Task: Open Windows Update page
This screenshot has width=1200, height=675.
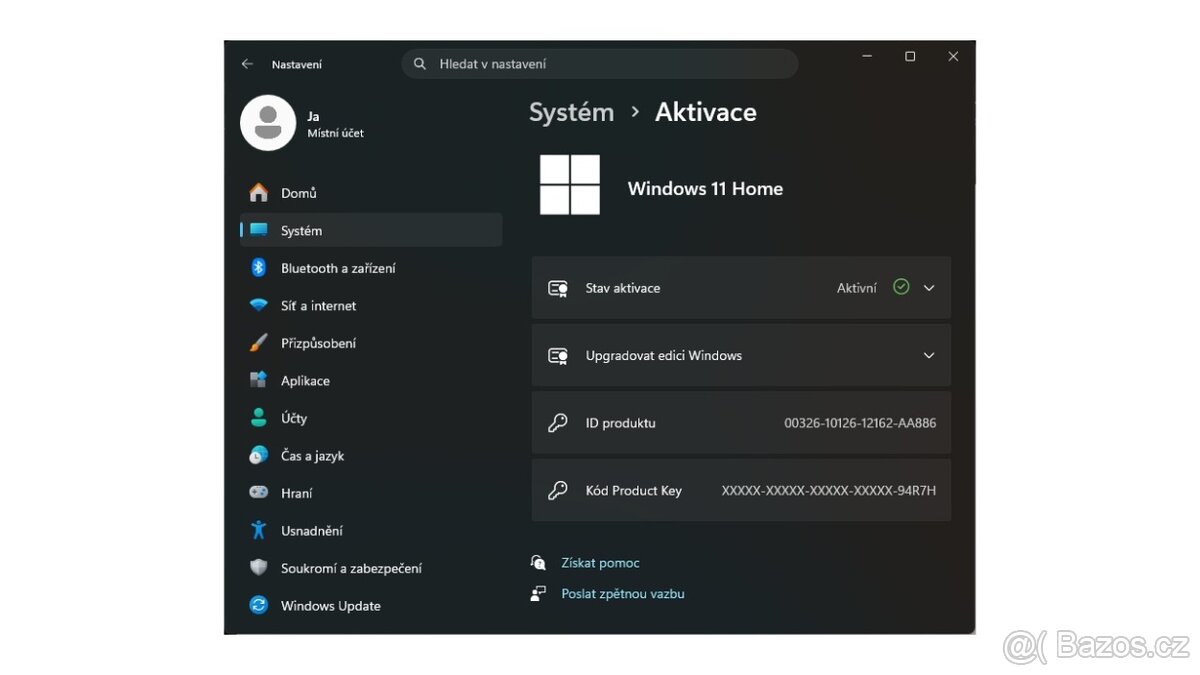Action: click(371, 606)
